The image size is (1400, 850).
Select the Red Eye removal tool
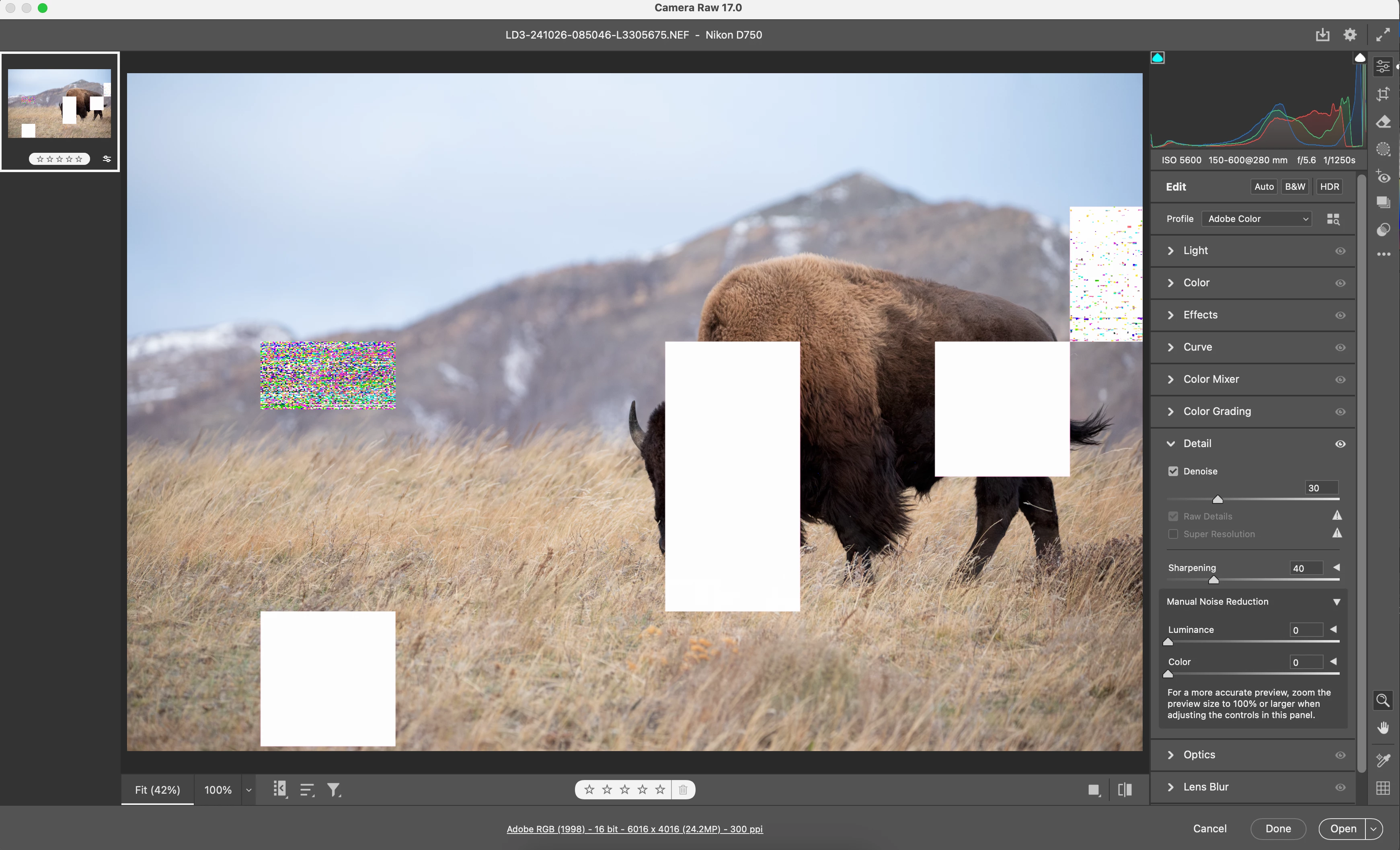[1383, 177]
